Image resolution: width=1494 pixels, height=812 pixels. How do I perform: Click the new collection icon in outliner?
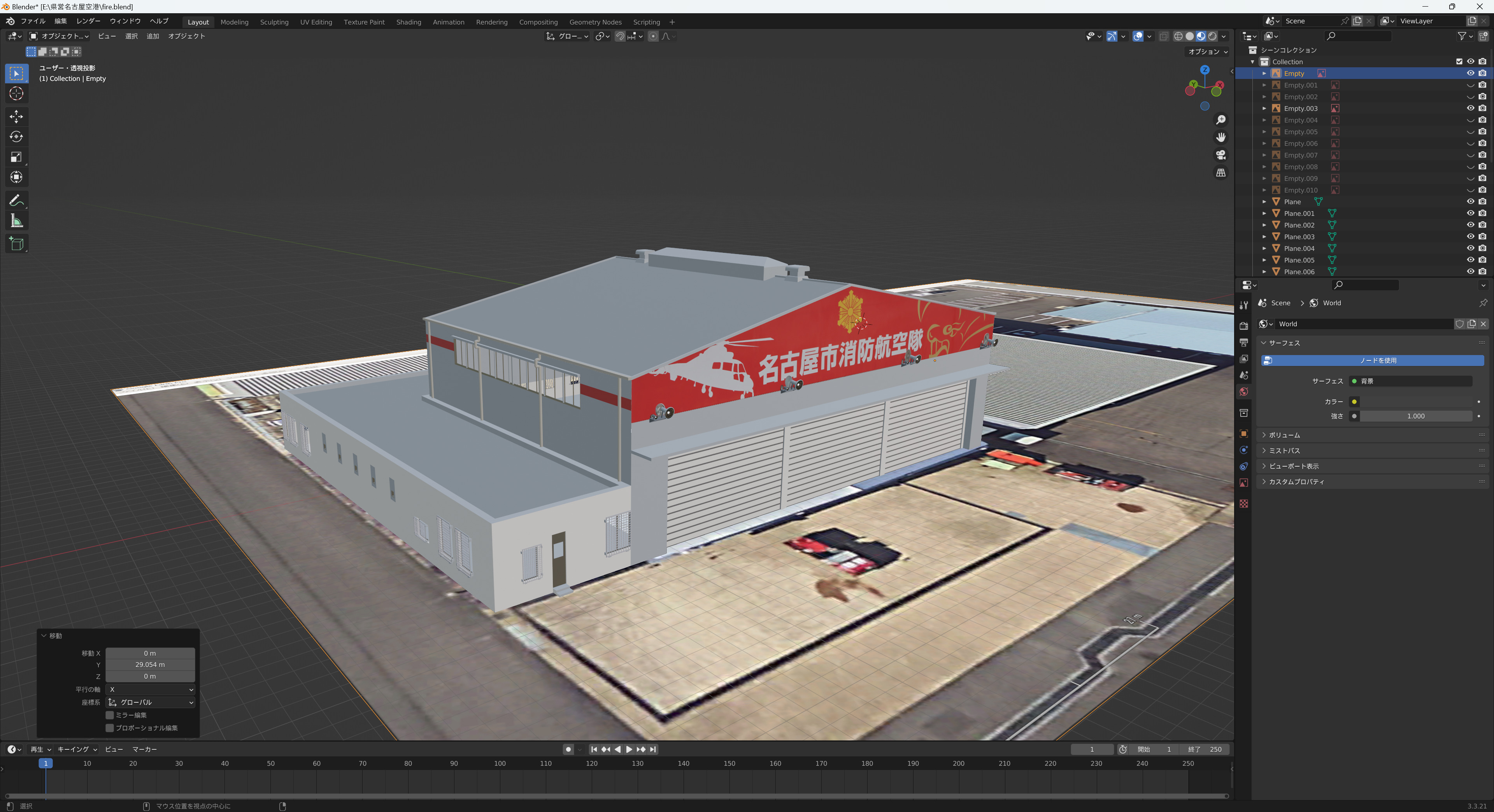(x=1483, y=36)
